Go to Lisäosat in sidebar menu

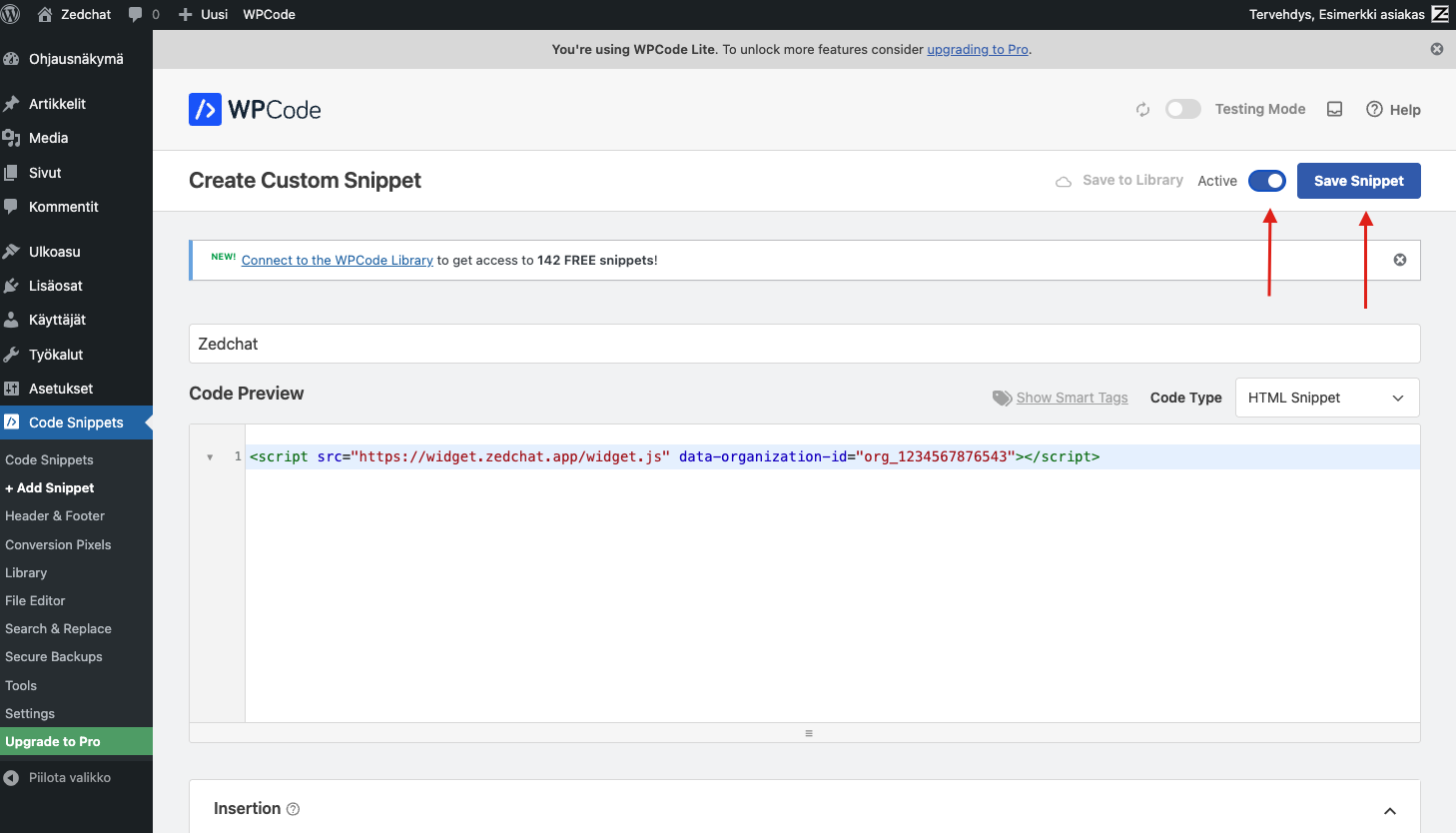55,286
